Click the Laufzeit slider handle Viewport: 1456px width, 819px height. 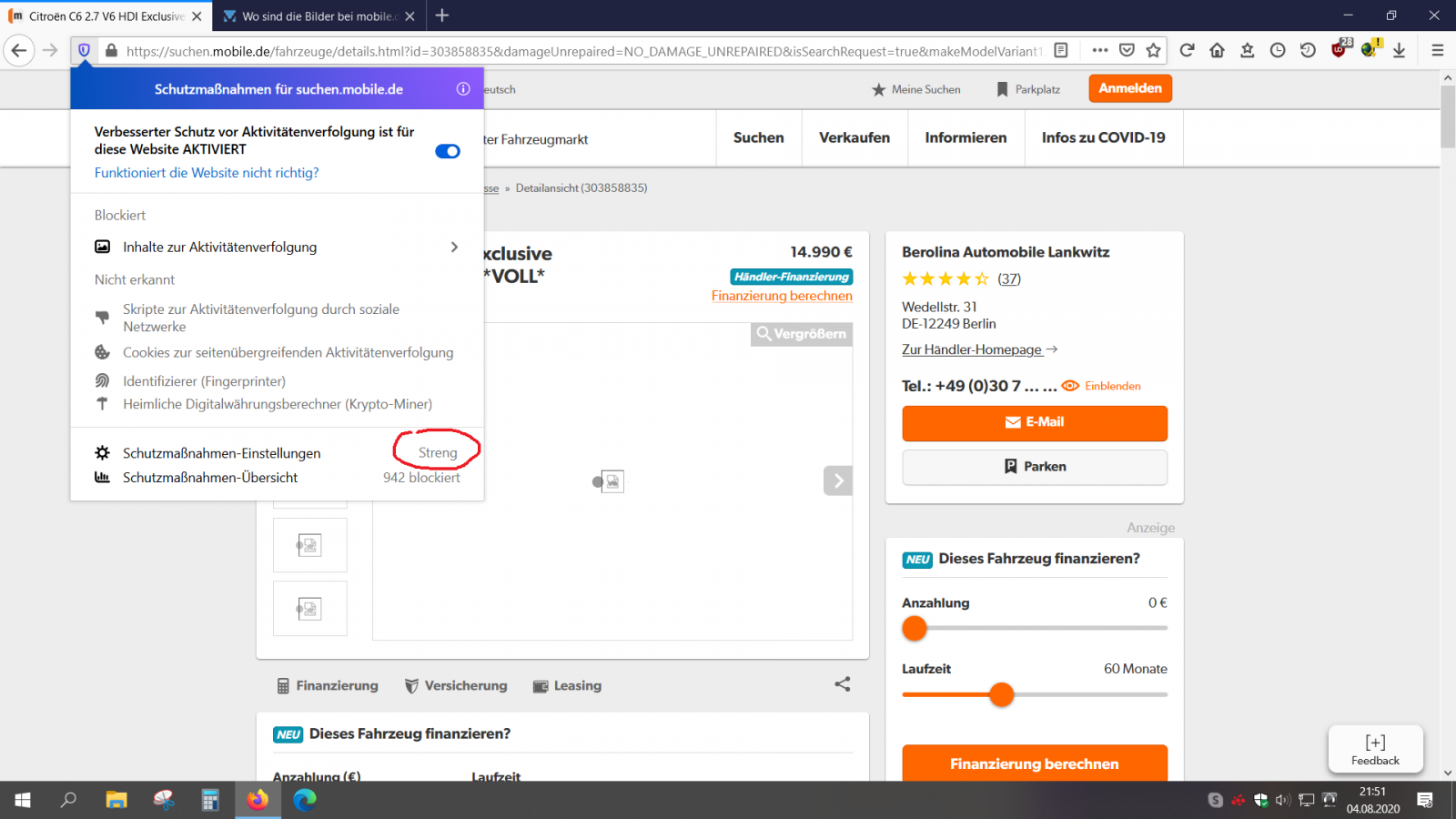pos(1002,694)
